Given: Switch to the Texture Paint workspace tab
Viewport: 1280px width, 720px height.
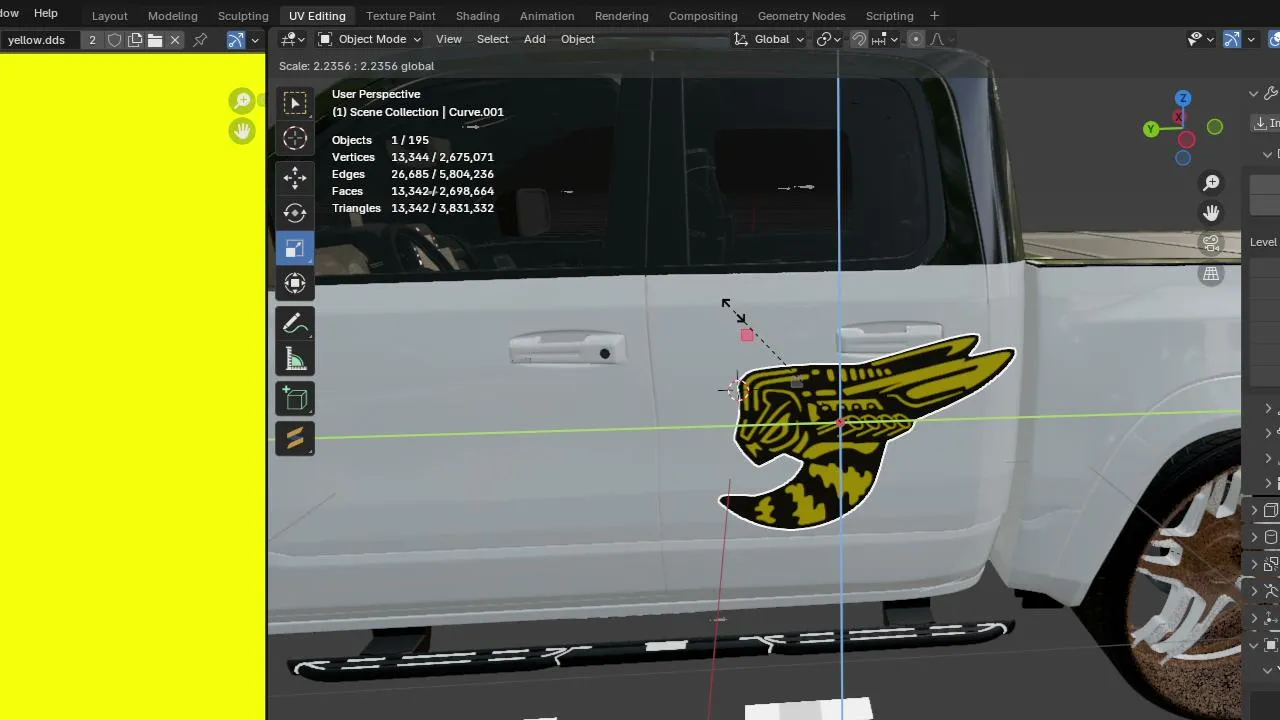Looking at the screenshot, I should click(x=401, y=16).
